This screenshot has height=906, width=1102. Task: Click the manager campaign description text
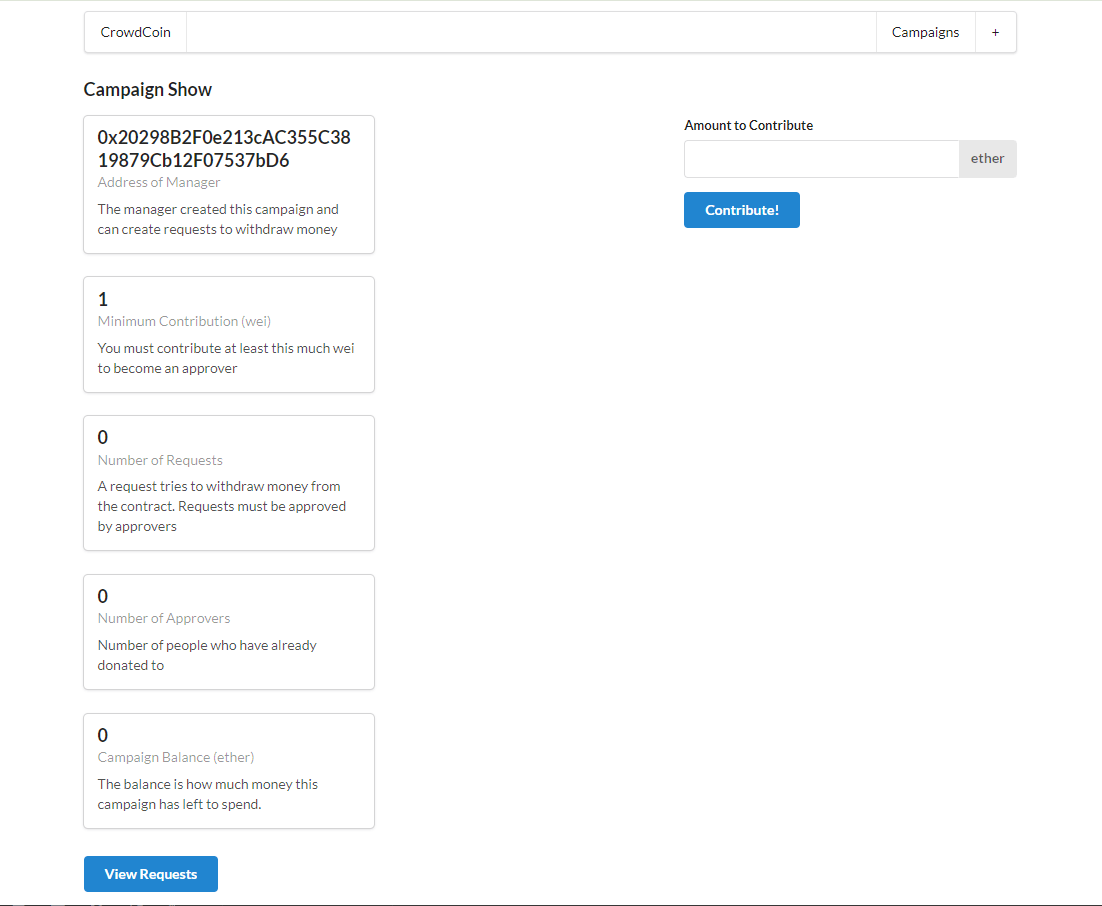tap(218, 219)
